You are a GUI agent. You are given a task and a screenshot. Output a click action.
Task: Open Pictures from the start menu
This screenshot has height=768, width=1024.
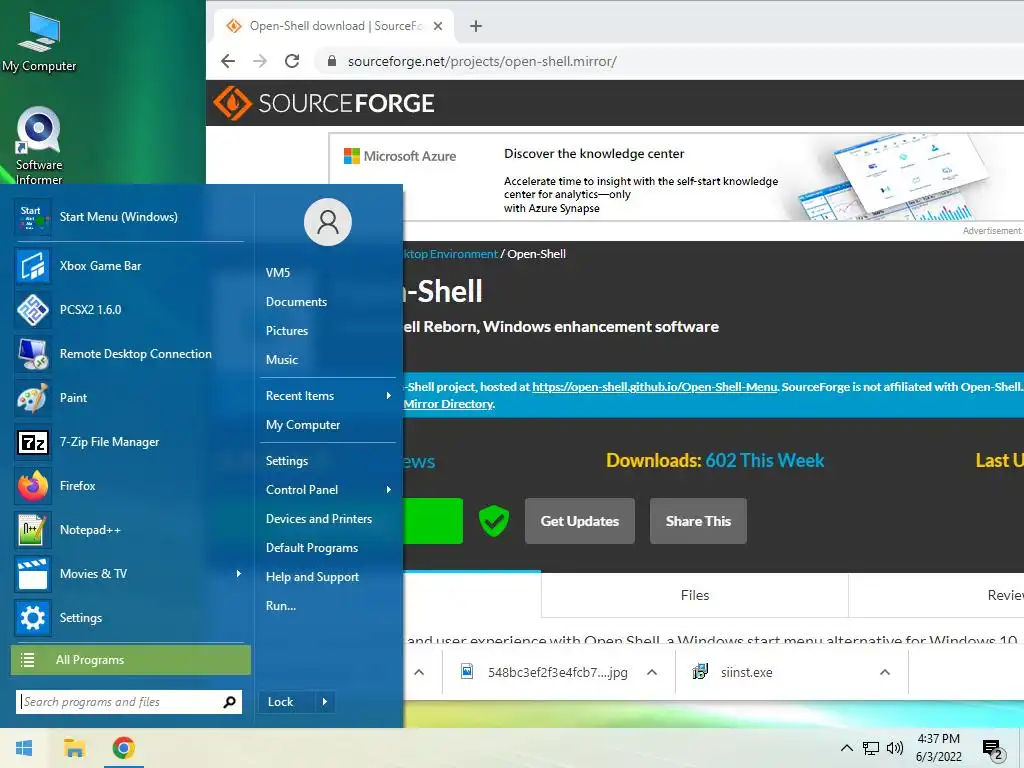pyautogui.click(x=287, y=330)
